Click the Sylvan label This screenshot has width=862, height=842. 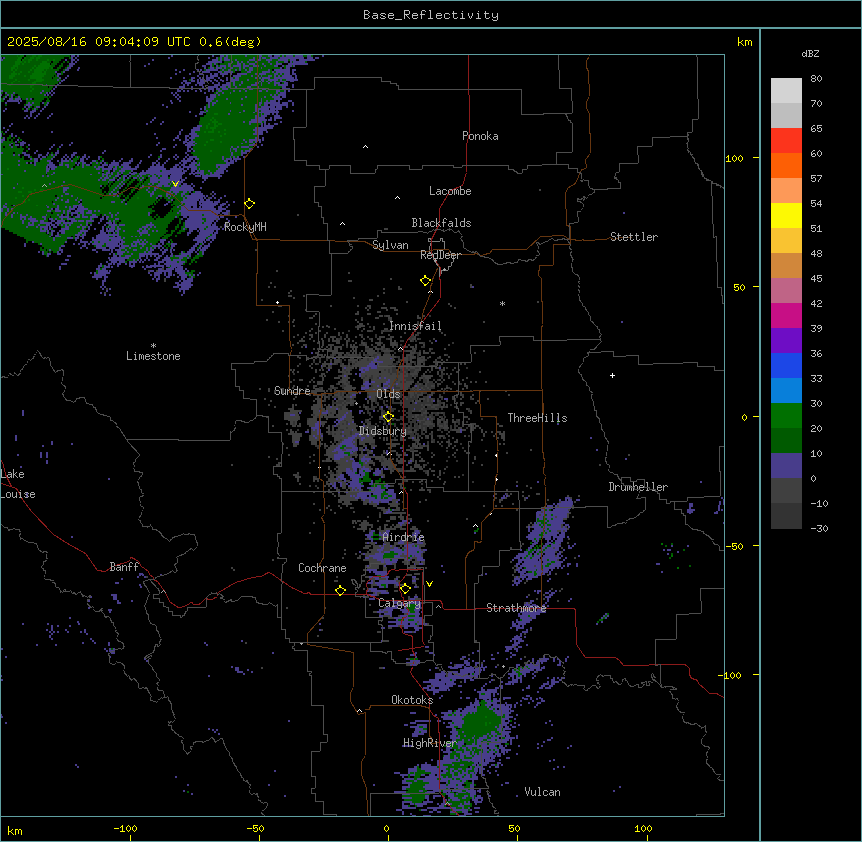390,245
